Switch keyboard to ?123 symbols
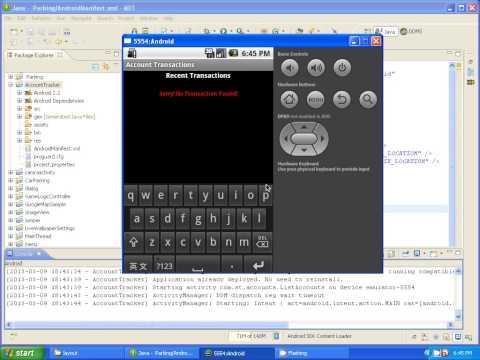Screen dimensions: 480x360 coord(164,265)
